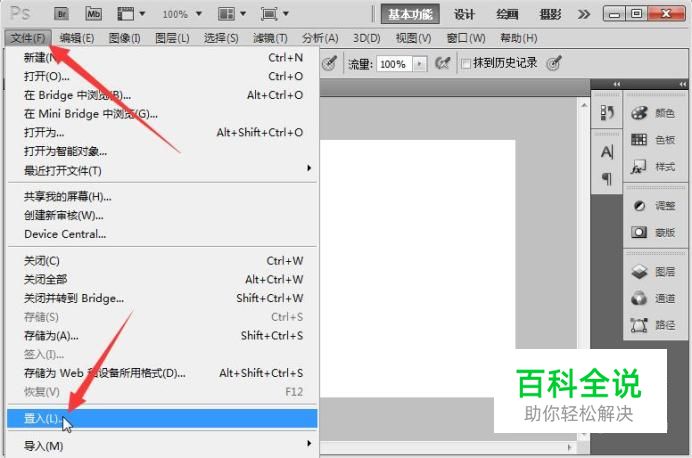Image resolution: width=692 pixels, height=458 pixels.
Task: Open the 窗口(W) menu
Action: (x=466, y=38)
